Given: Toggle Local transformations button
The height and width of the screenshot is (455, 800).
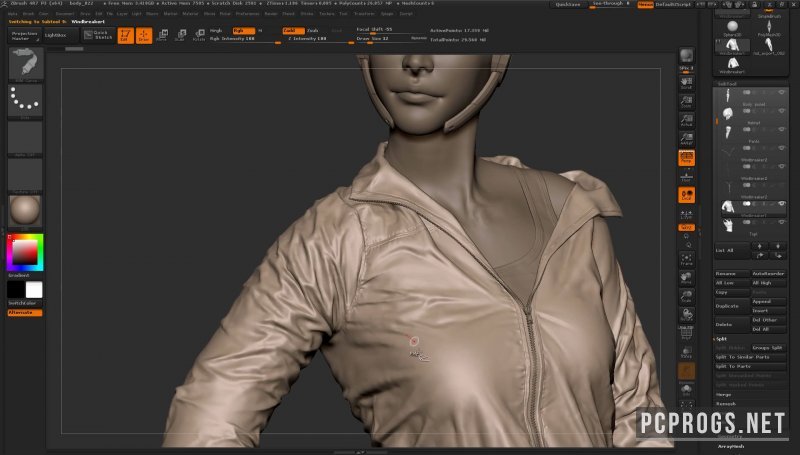Looking at the screenshot, I should tap(686, 195).
